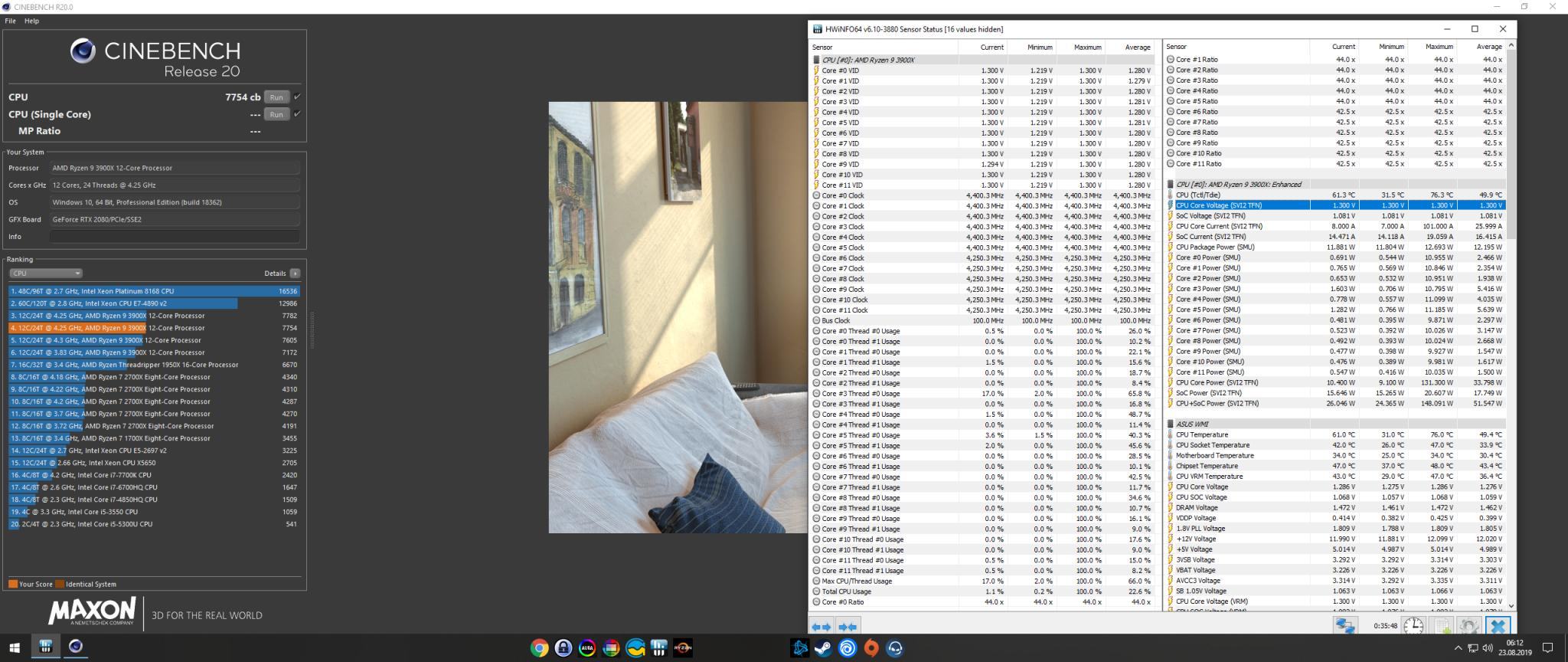Expand ranking Details arrow button
Viewport: 1568px width, 662px height.
point(295,274)
